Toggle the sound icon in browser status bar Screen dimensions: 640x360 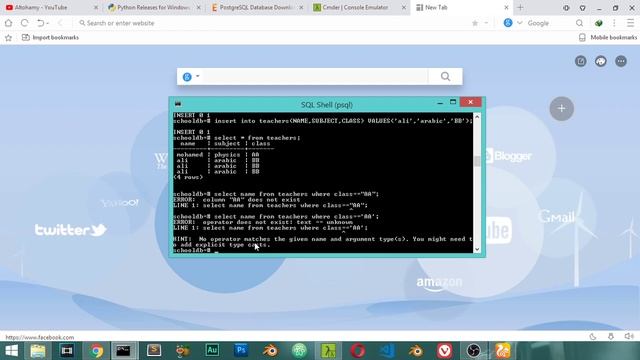coord(629,336)
